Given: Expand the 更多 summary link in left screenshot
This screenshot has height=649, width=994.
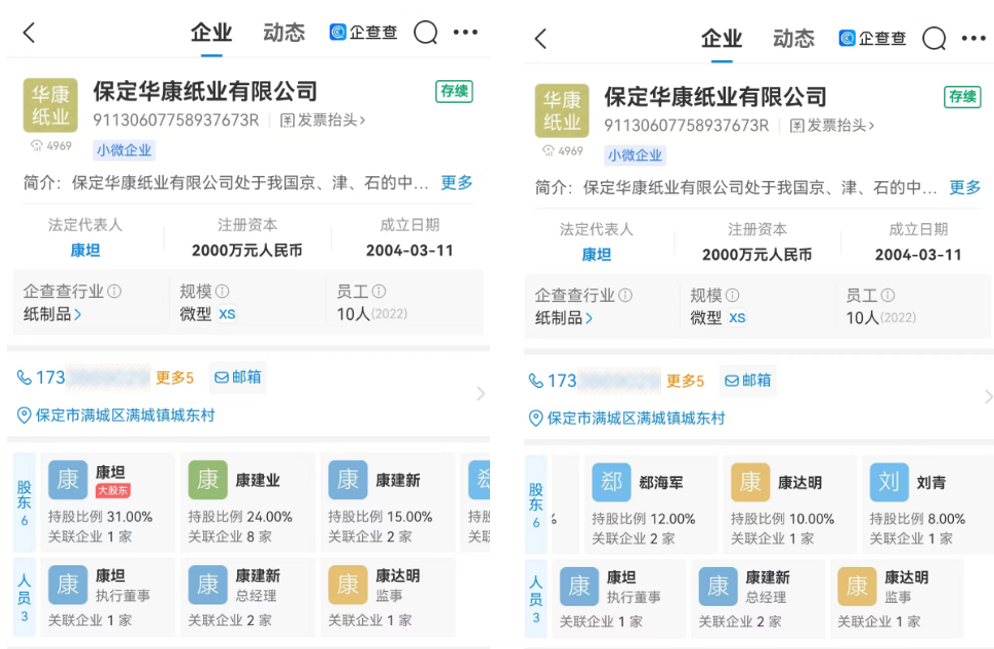Looking at the screenshot, I should coord(456,183).
